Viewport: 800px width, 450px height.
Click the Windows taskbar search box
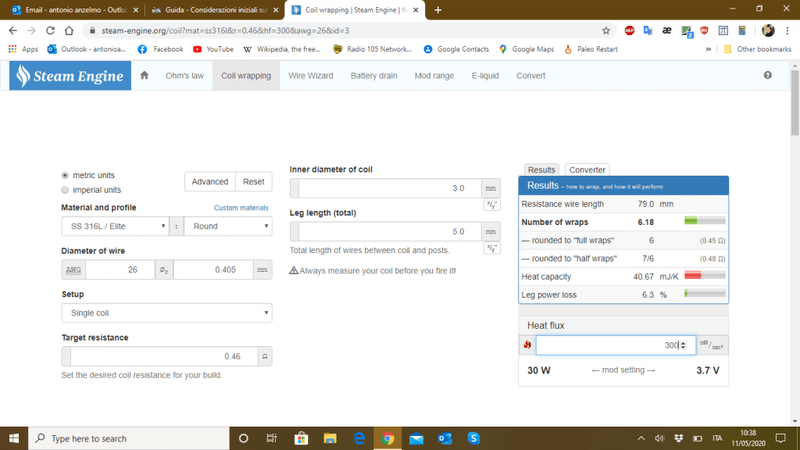pyautogui.click(x=129, y=438)
